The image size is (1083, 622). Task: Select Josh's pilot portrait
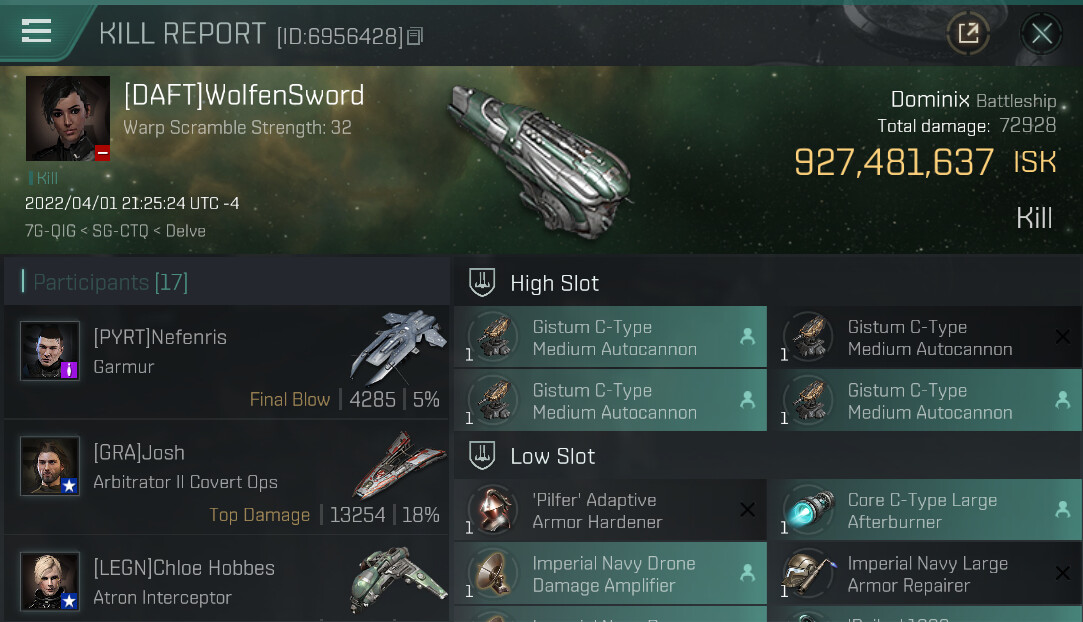50,466
